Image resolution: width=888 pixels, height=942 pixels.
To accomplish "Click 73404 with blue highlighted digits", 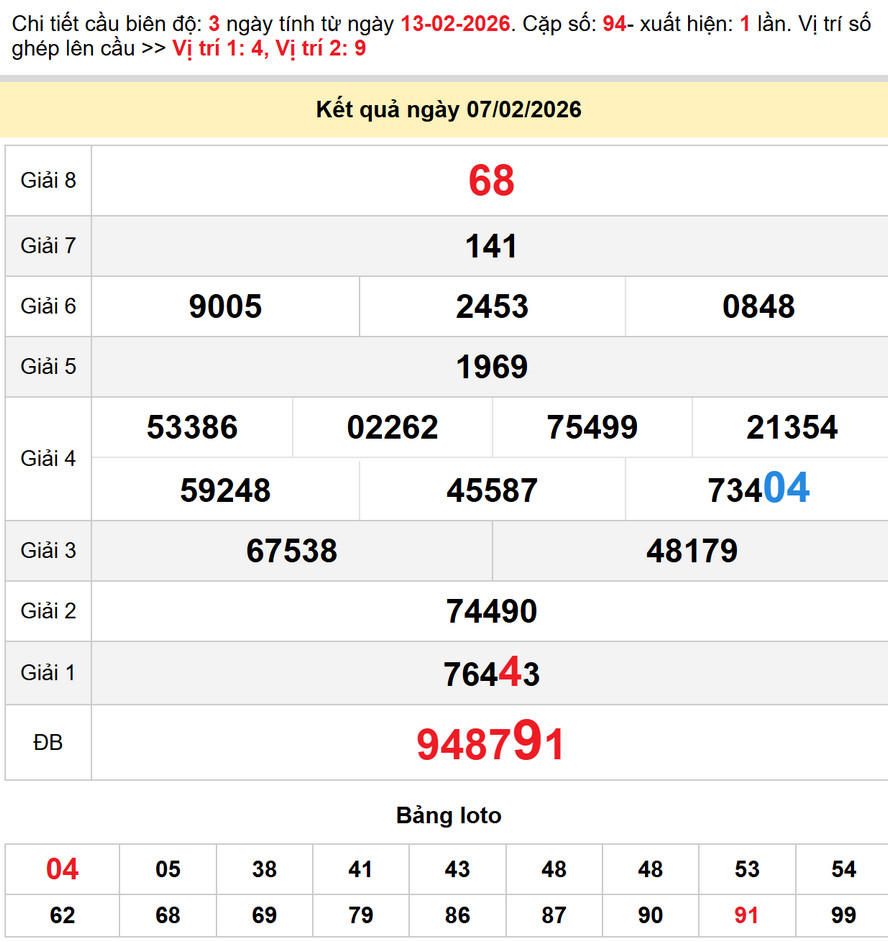I will tap(756, 489).
